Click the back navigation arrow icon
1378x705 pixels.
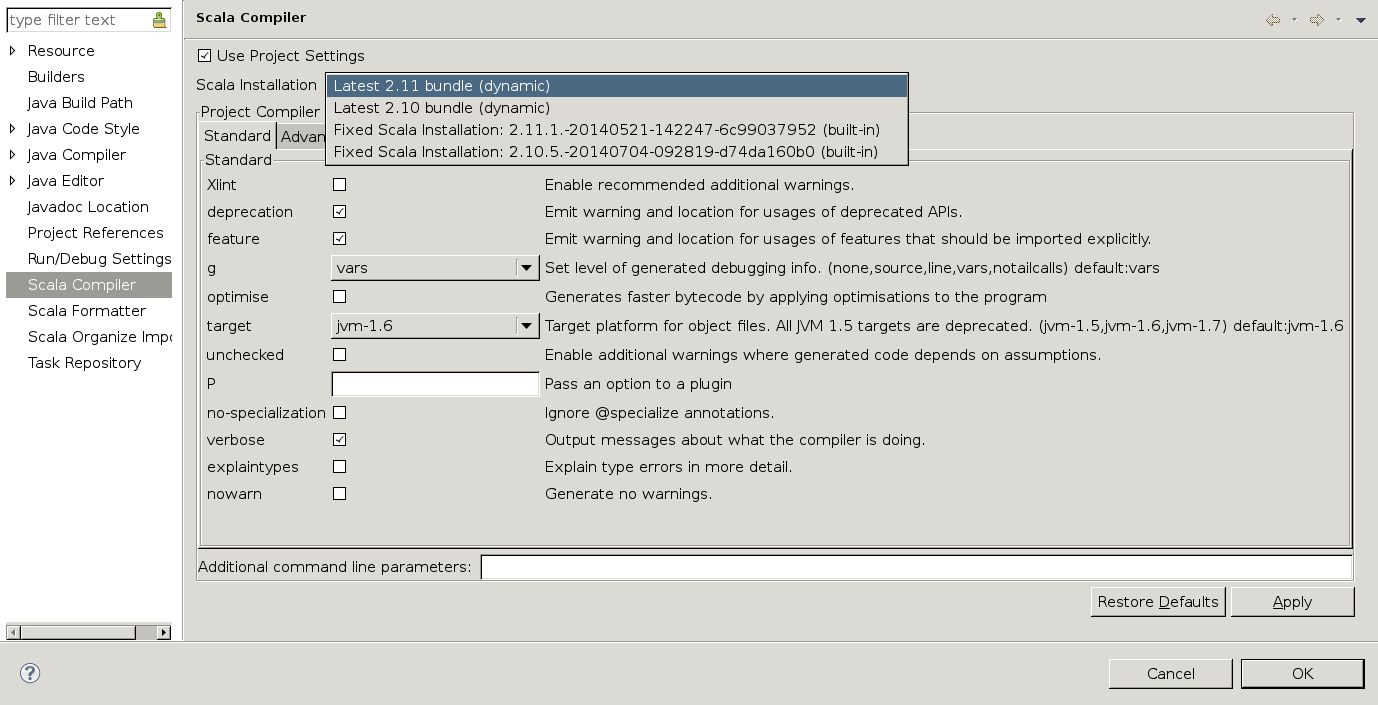click(1272, 20)
